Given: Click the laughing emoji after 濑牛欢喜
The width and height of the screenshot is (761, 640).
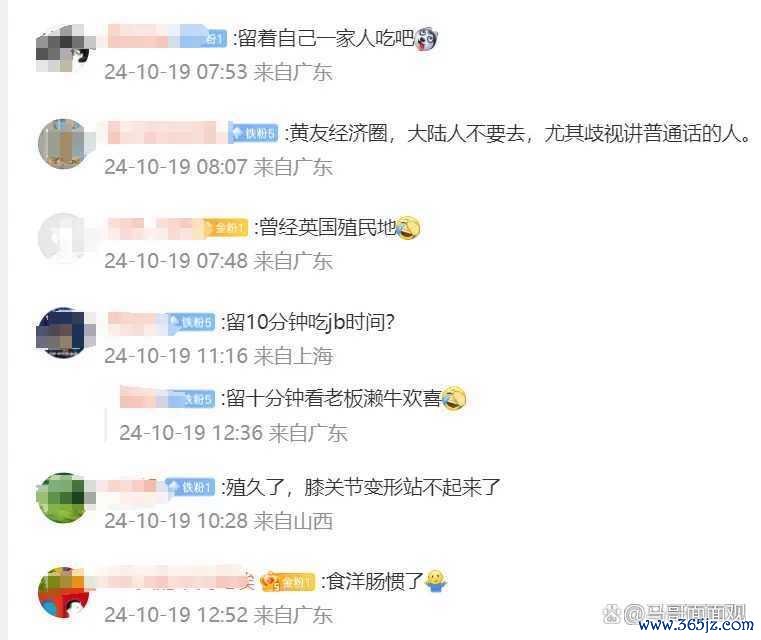Looking at the screenshot, I should point(454,399).
